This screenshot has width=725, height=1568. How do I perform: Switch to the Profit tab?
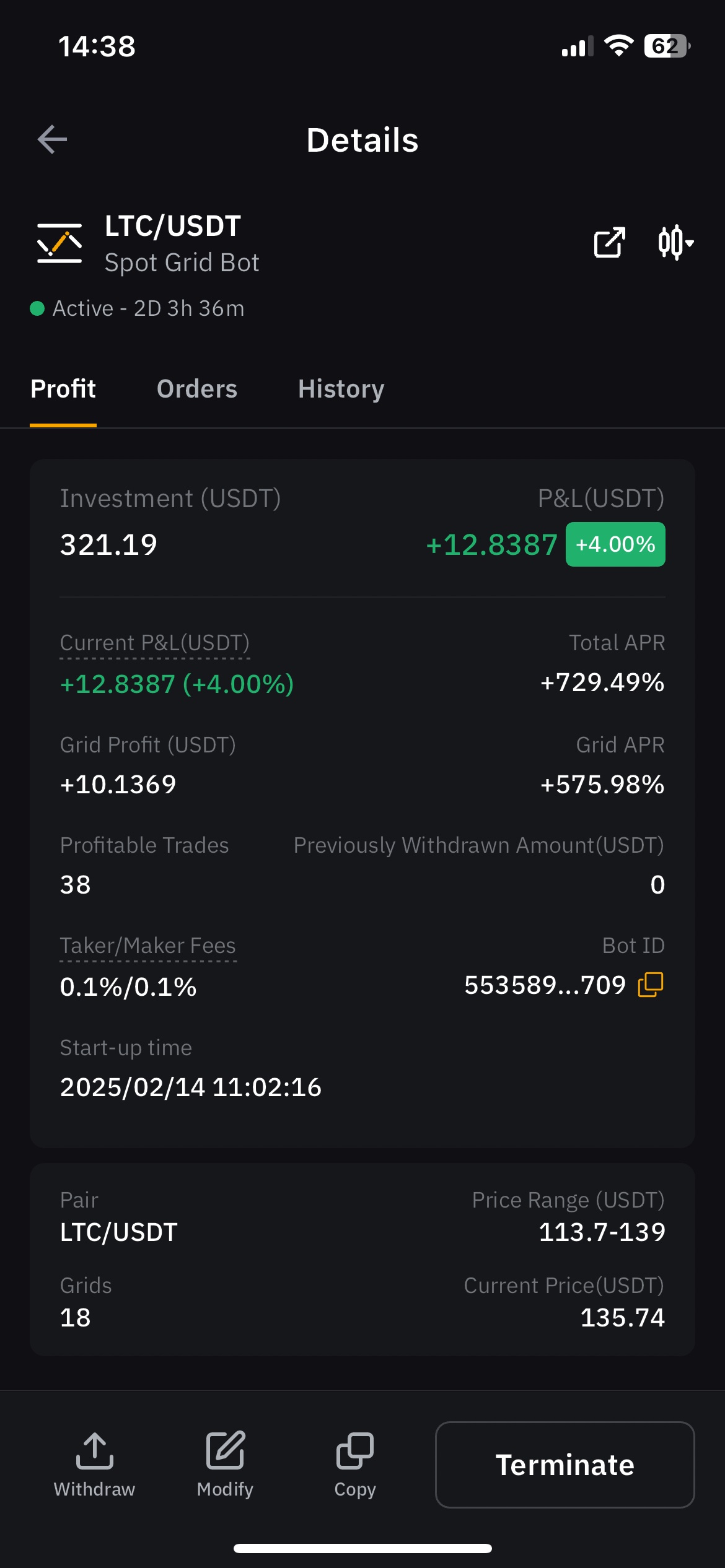pos(63,389)
